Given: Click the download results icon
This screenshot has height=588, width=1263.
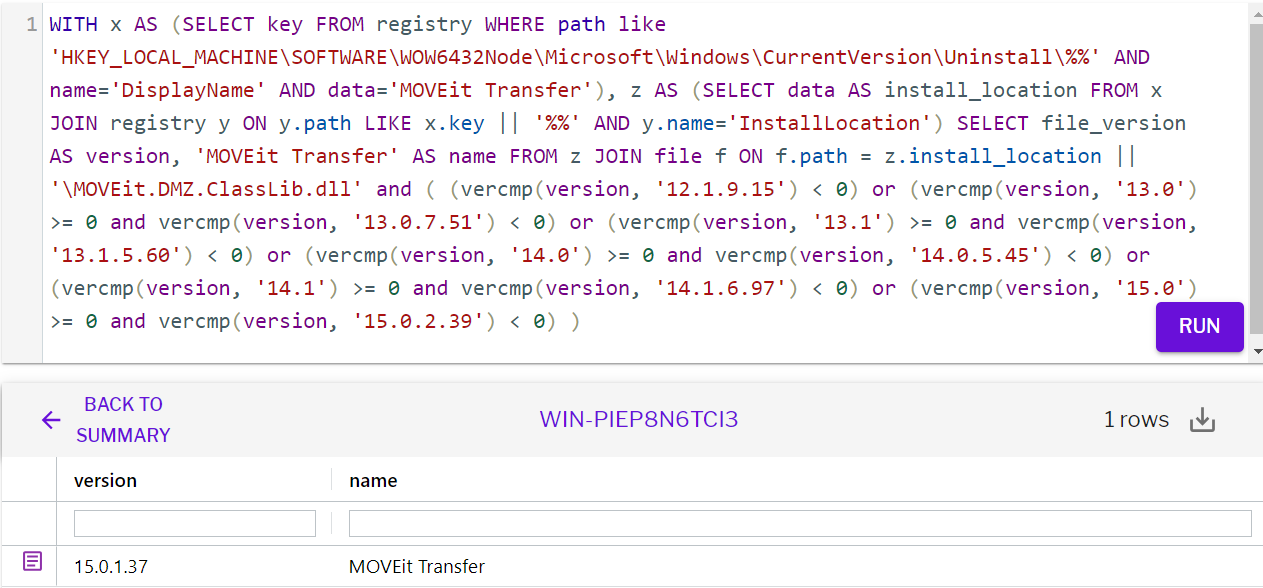Looking at the screenshot, I should pos(1201,419).
